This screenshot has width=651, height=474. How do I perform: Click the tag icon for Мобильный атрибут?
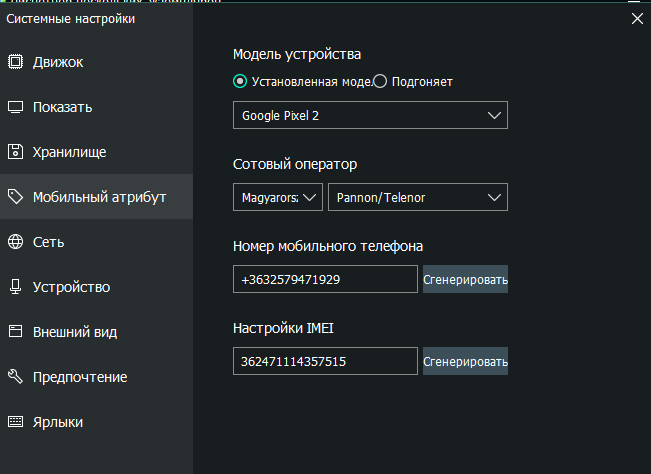click(x=16, y=197)
